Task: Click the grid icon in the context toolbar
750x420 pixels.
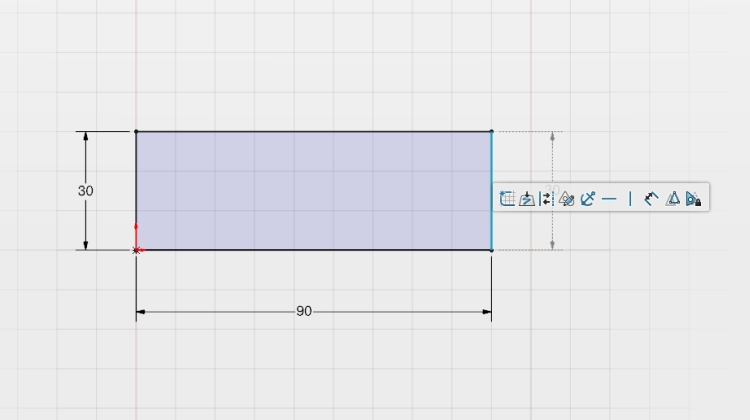Action: (507, 198)
